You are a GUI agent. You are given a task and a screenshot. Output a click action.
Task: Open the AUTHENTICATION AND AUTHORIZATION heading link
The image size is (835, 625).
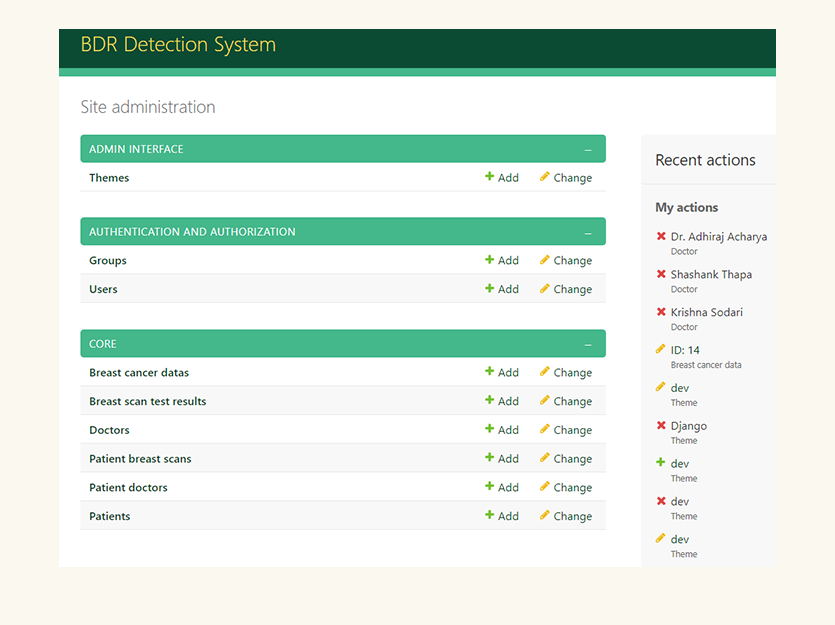click(x=192, y=232)
